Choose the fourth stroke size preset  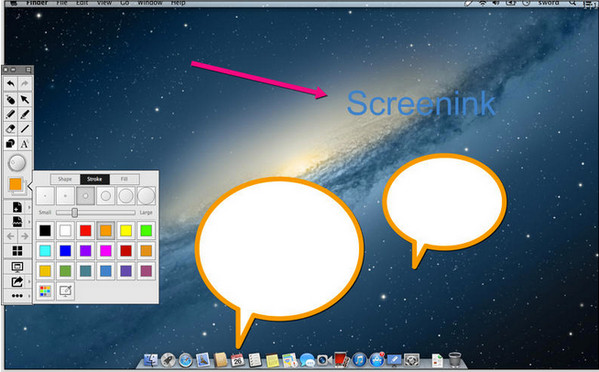(106, 196)
